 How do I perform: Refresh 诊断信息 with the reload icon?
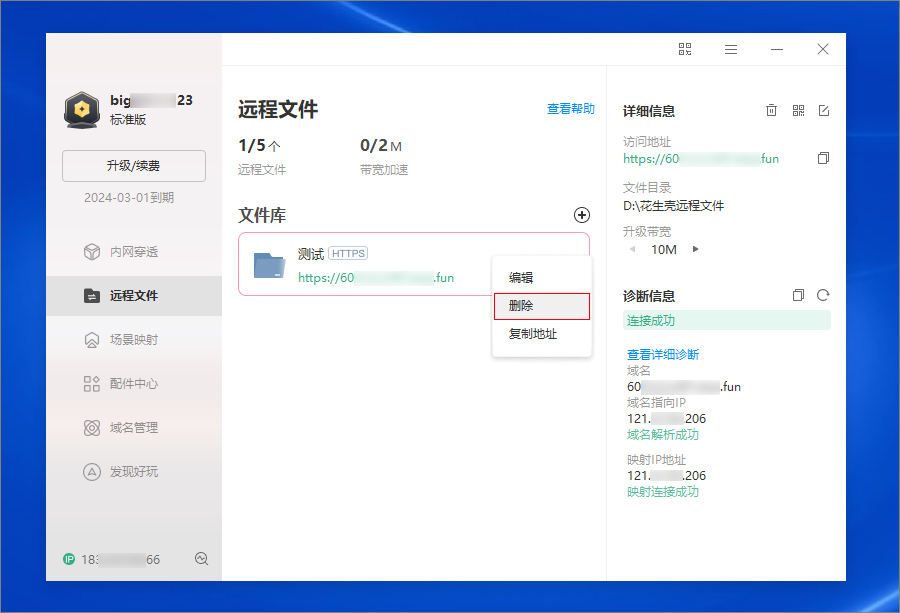[x=823, y=295]
